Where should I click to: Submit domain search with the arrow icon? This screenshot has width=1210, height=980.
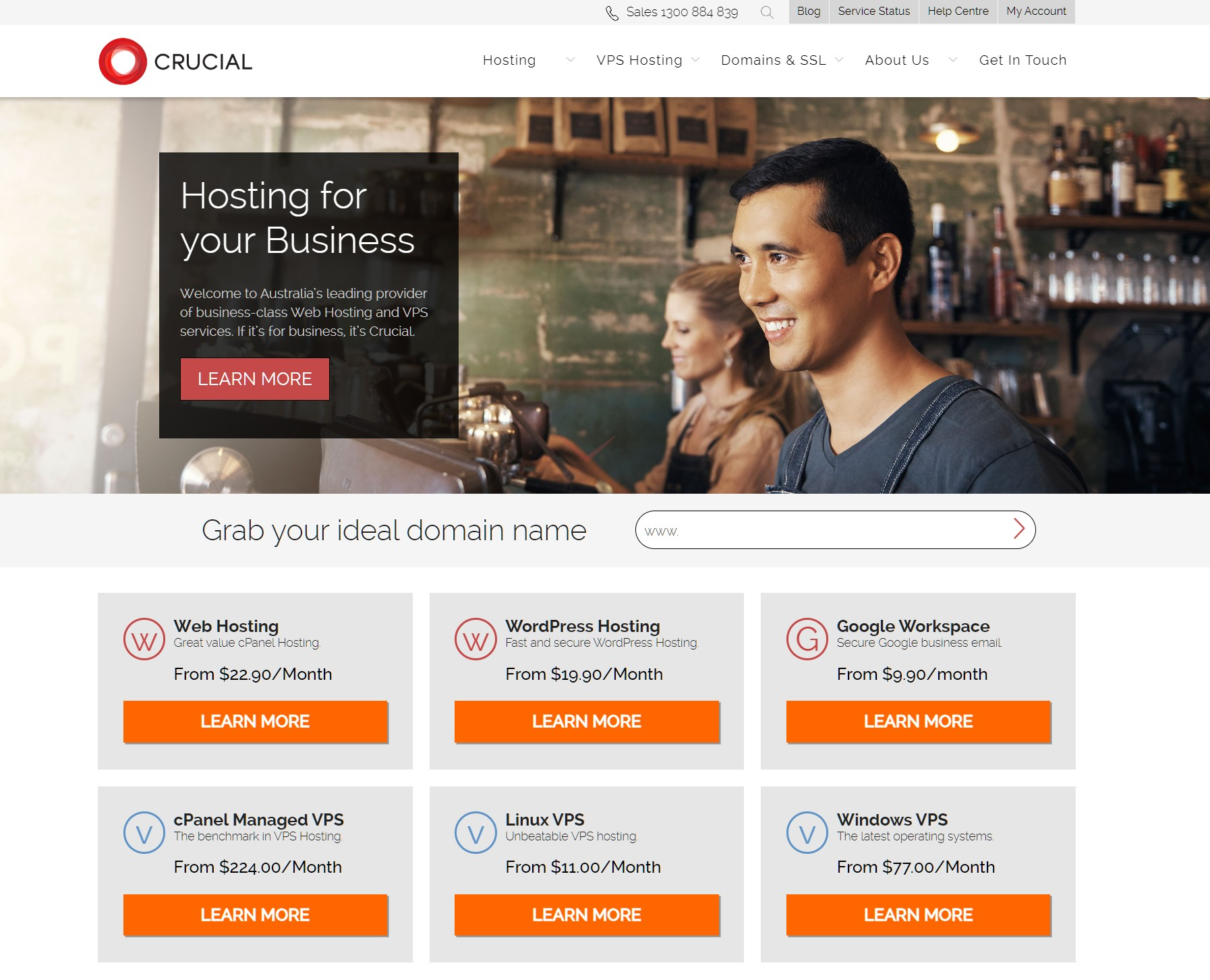[x=1019, y=529]
